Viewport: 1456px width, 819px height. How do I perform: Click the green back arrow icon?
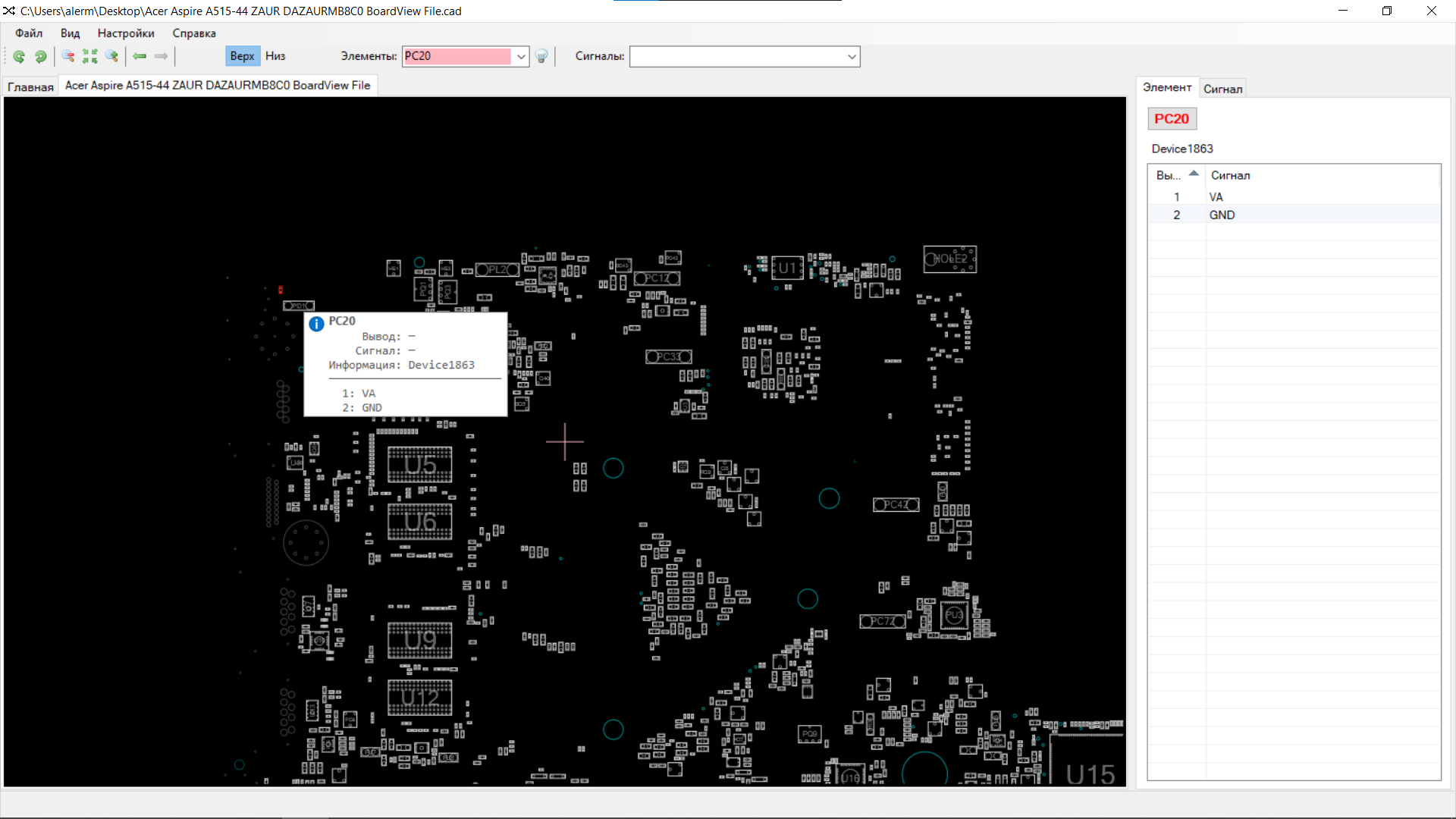coord(140,56)
